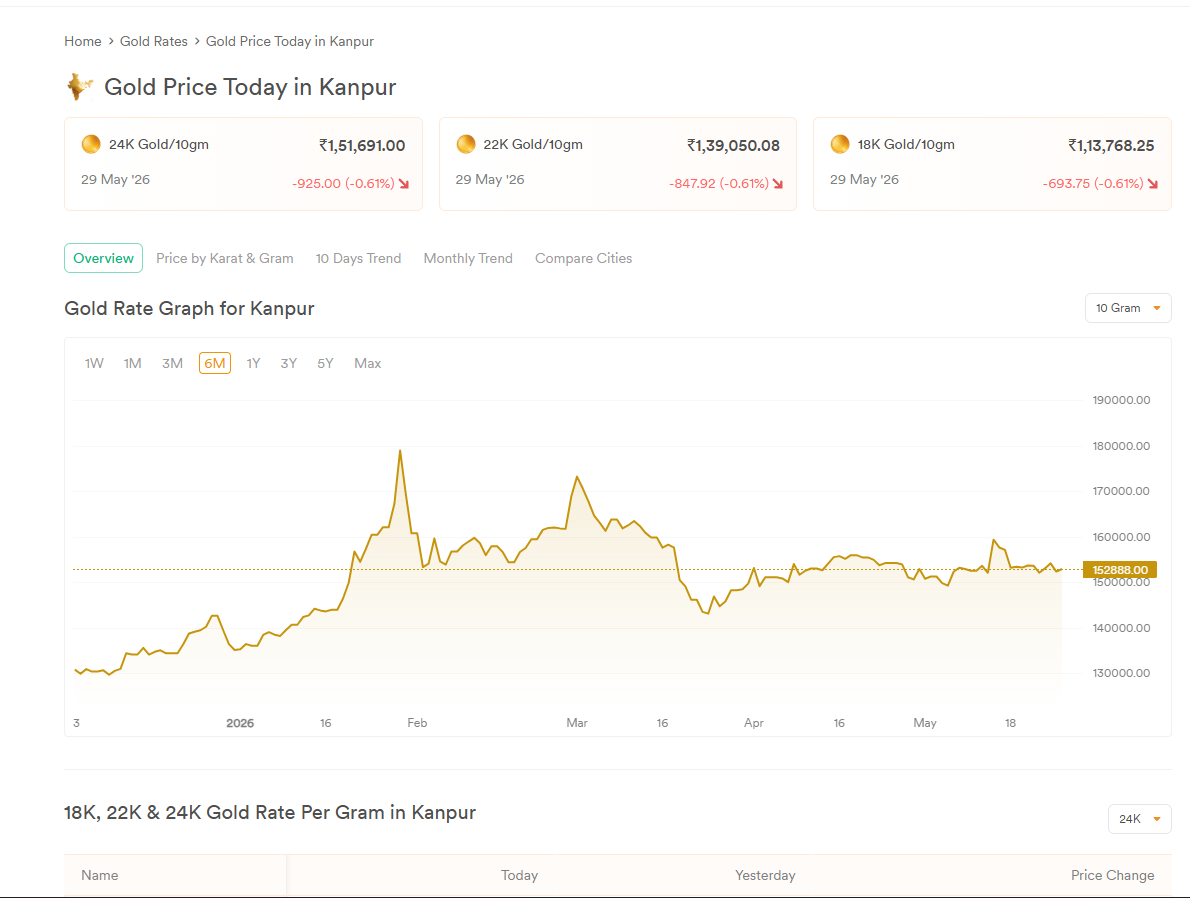Select the 1Y time range
The height and width of the screenshot is (898, 1190).
click(x=253, y=364)
